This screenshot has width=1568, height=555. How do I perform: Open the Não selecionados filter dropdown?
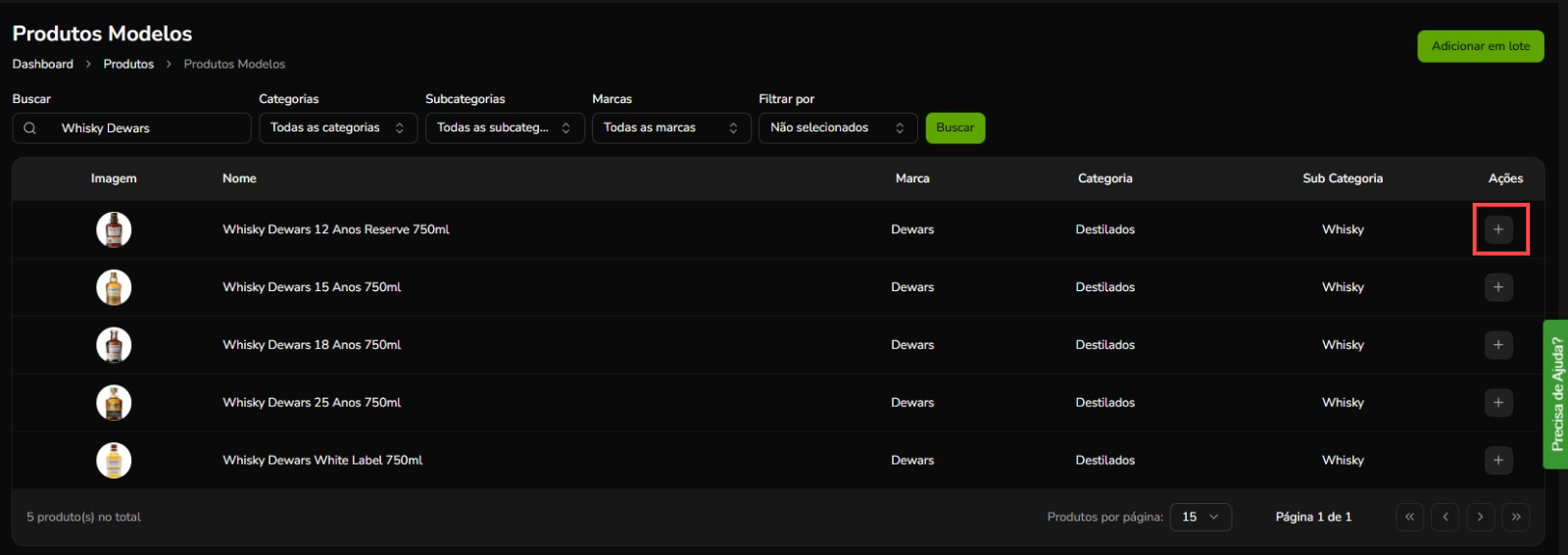pos(838,128)
